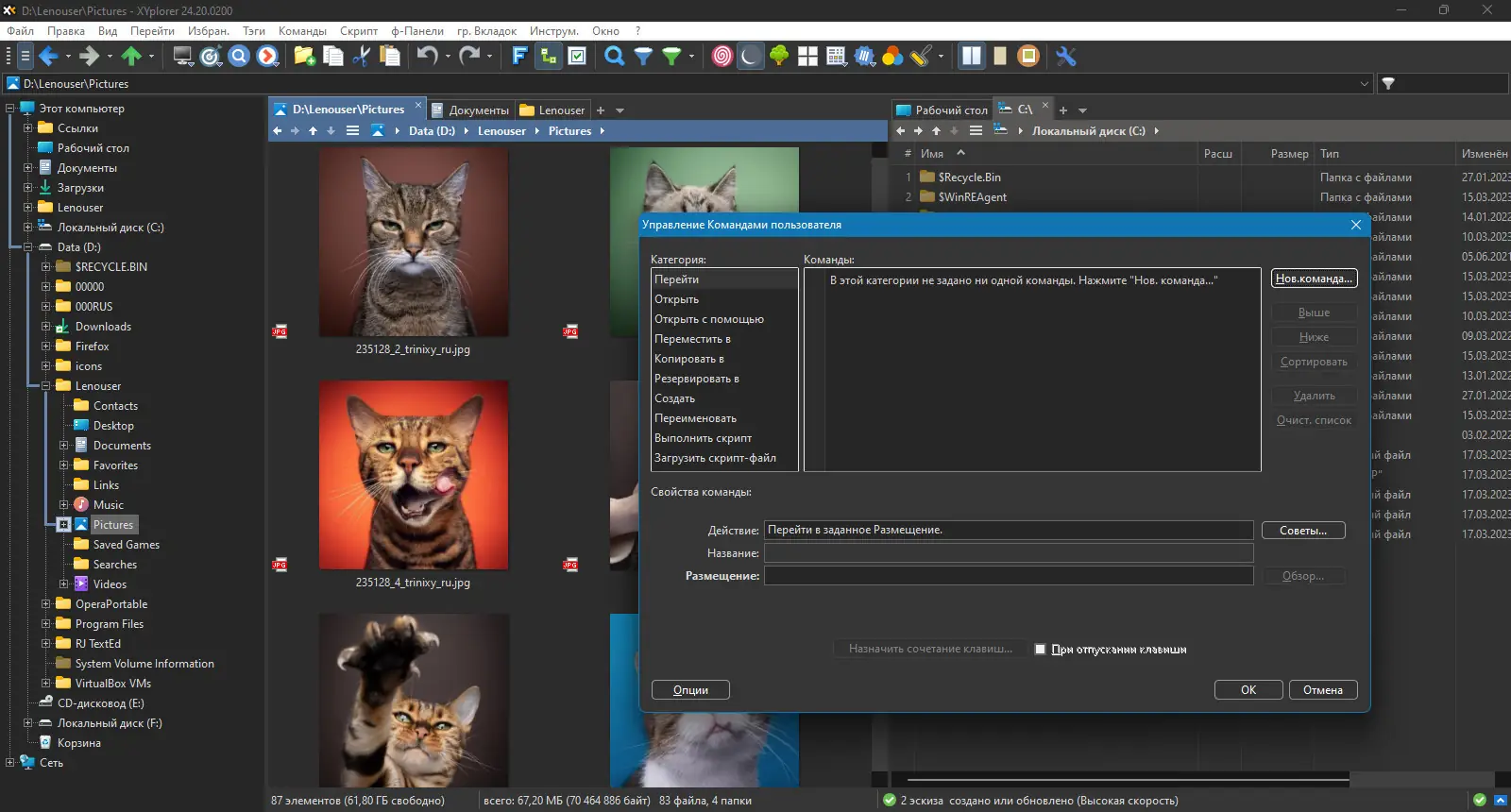Screen dimensions: 1511x812
Task: Collapse the Data (D:) tree node
Action: point(28,247)
